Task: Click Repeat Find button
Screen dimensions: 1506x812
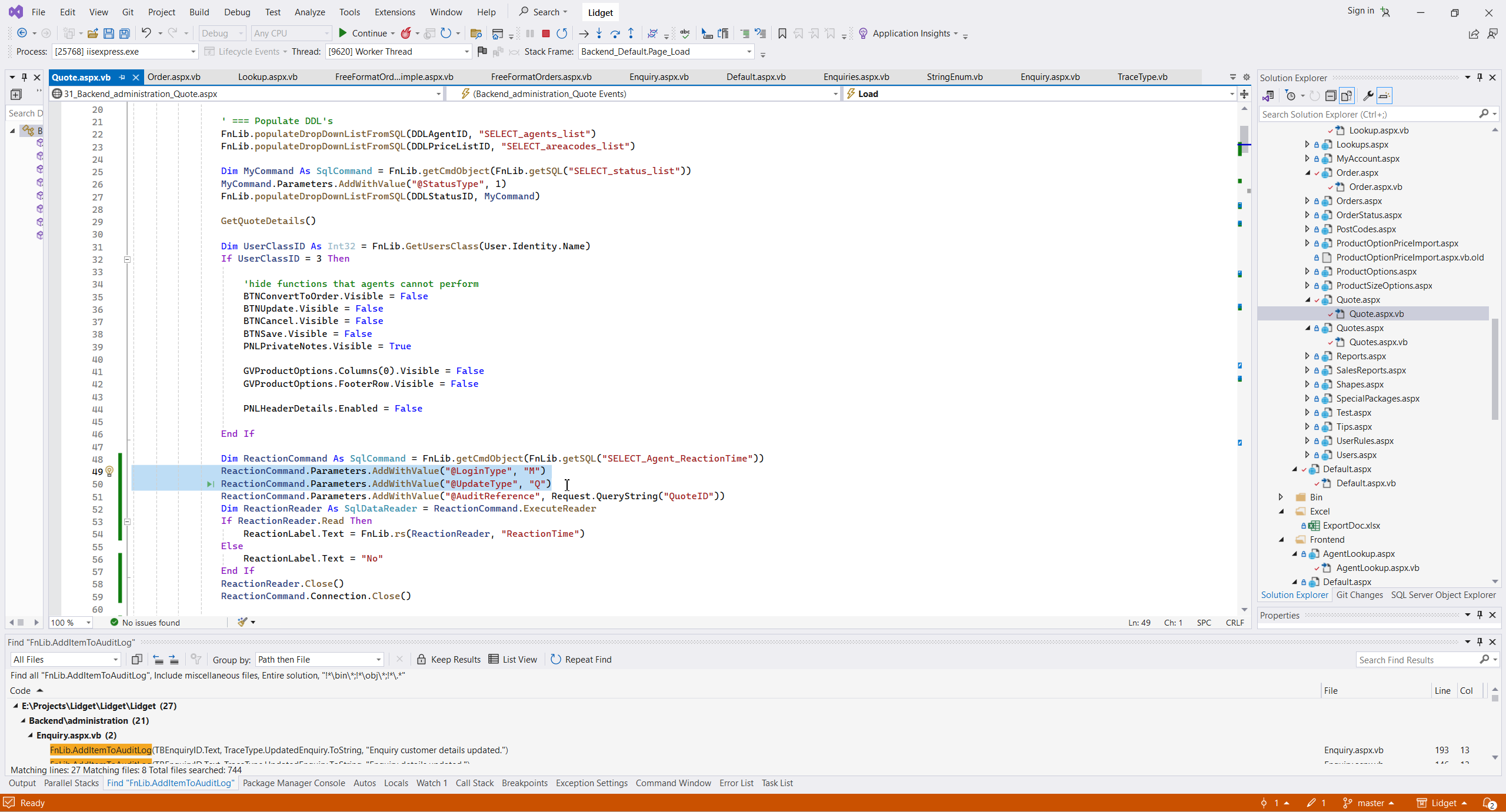Action: tap(581, 659)
